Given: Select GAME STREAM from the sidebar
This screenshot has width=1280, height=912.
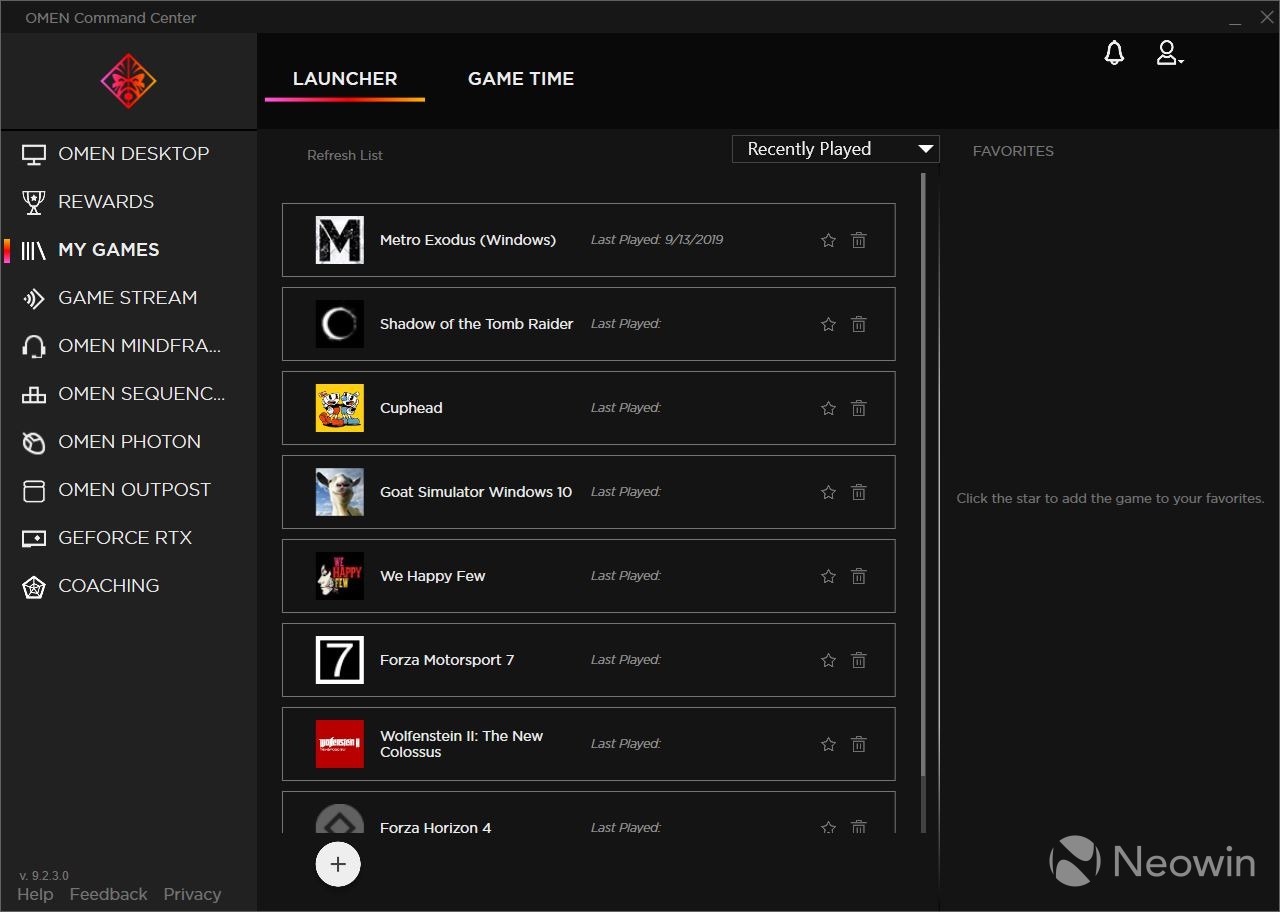Looking at the screenshot, I should point(127,298).
